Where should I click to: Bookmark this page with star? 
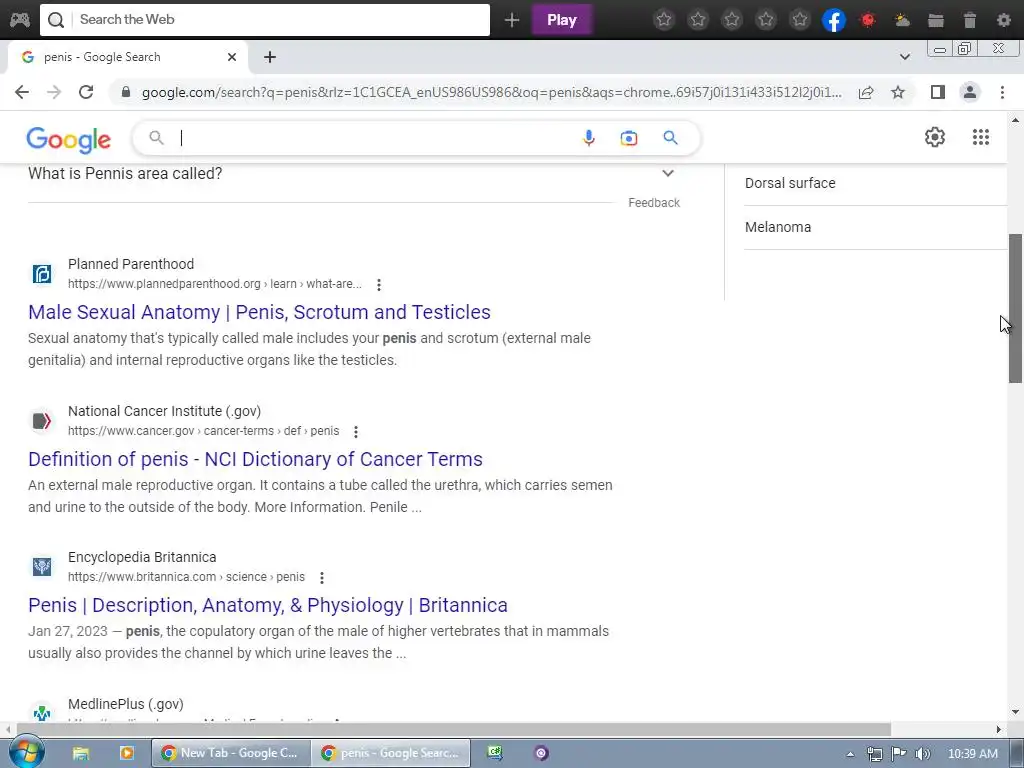(x=898, y=92)
